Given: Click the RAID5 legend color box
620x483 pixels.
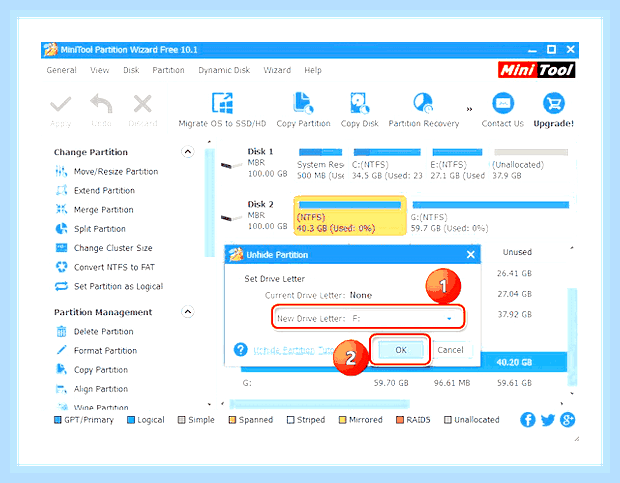Looking at the screenshot, I should click(x=400, y=420).
